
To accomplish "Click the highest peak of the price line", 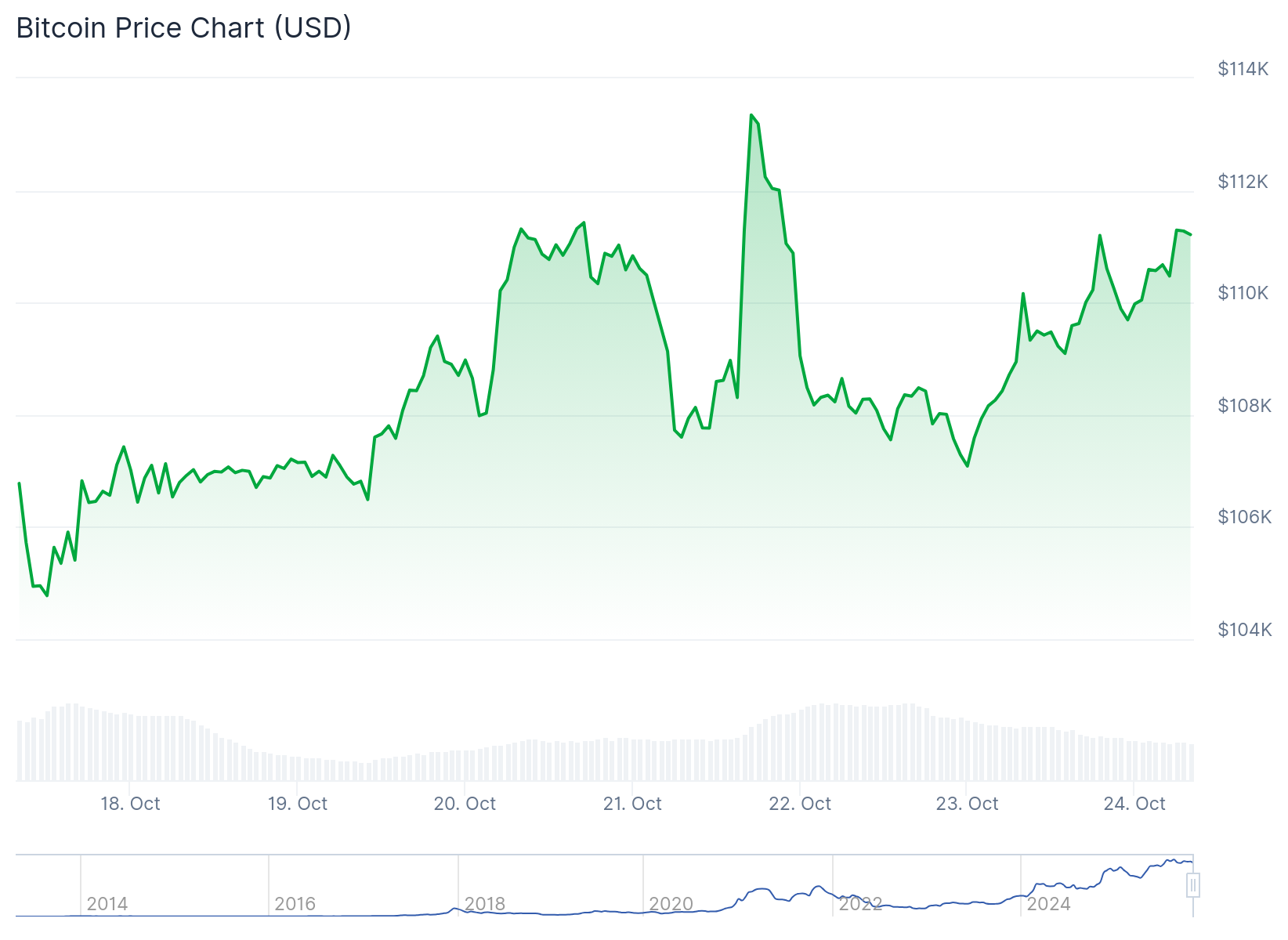I will click(751, 115).
